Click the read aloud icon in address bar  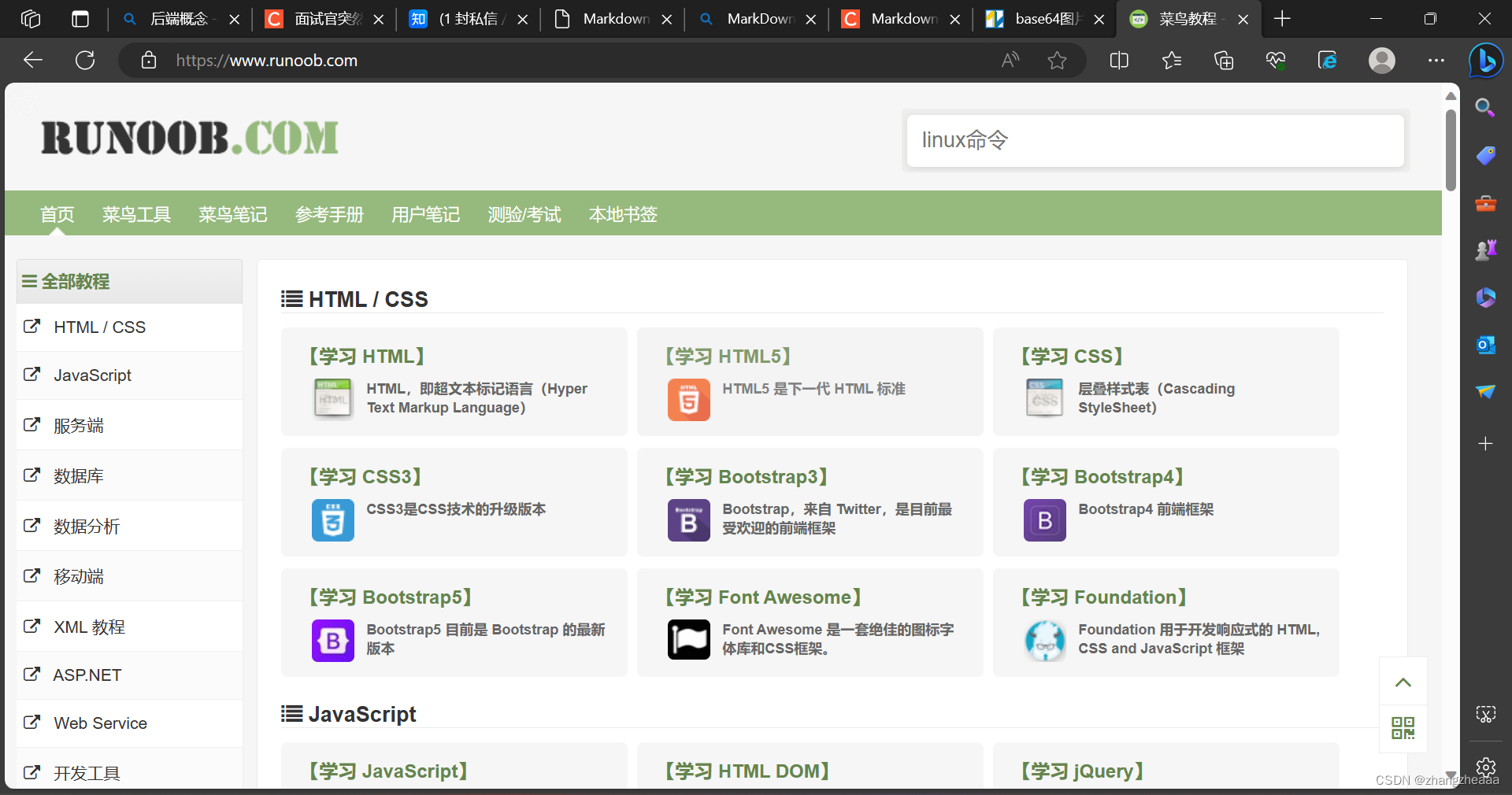coord(1010,60)
